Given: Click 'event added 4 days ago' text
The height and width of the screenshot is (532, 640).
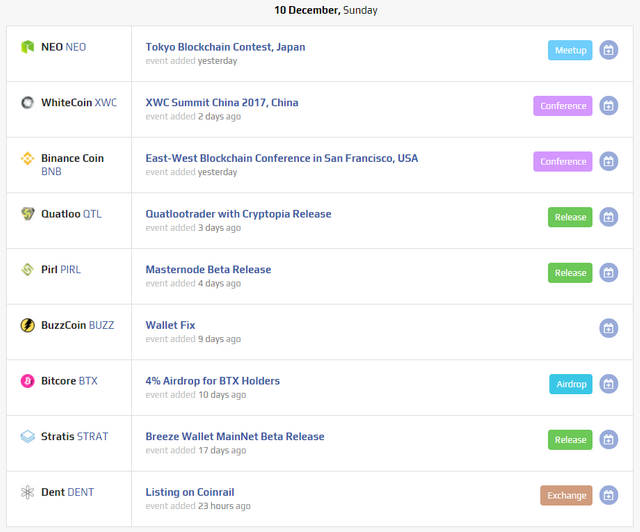Looking at the screenshot, I should coord(193,283).
